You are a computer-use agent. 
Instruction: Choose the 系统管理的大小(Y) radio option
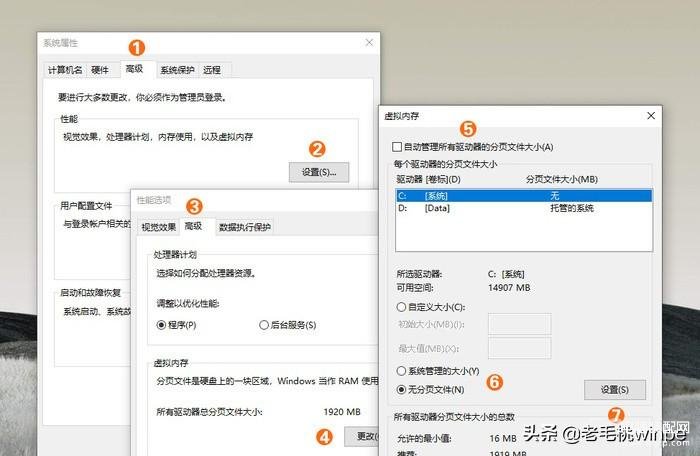pyautogui.click(x=402, y=370)
